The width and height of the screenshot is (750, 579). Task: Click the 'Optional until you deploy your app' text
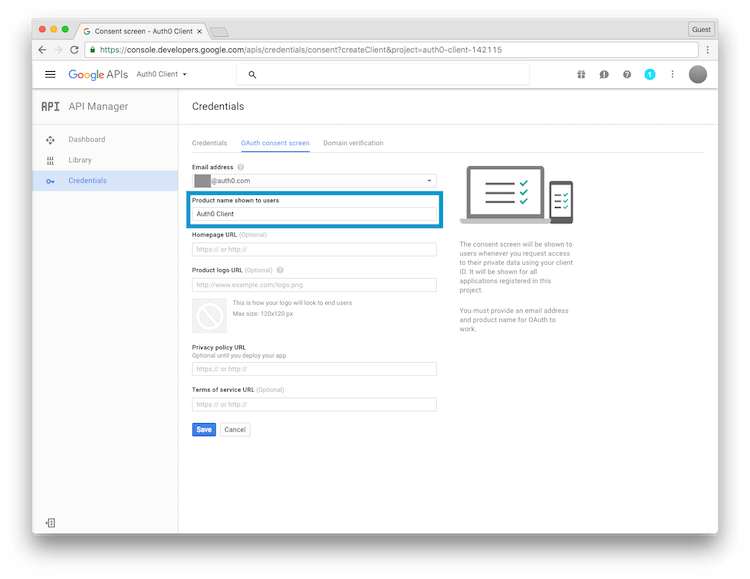click(239, 356)
